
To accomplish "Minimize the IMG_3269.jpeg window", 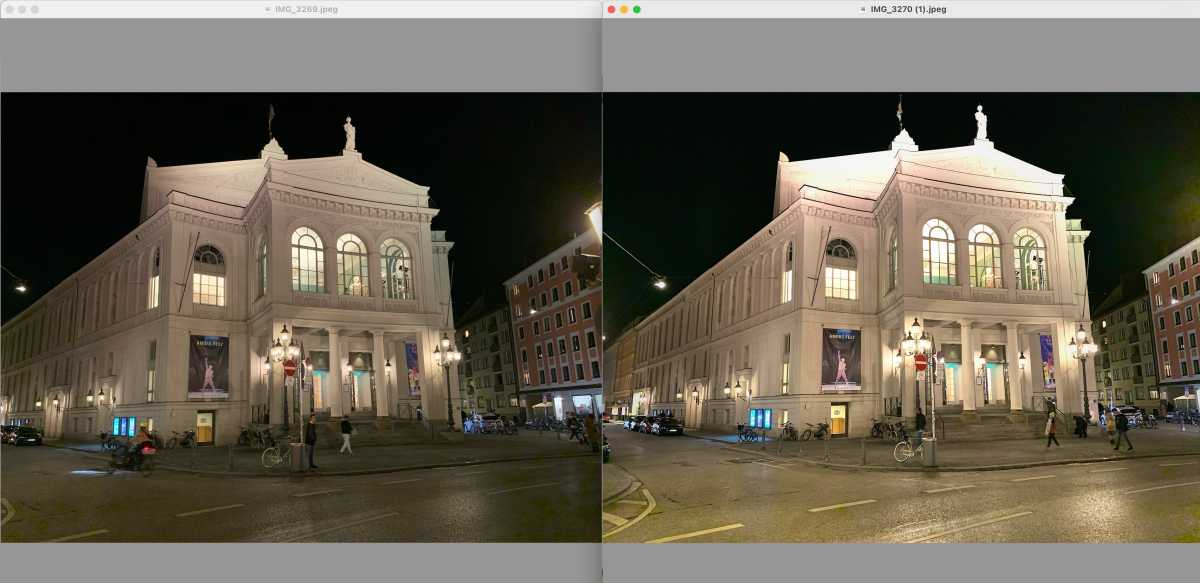I will (22, 9).
